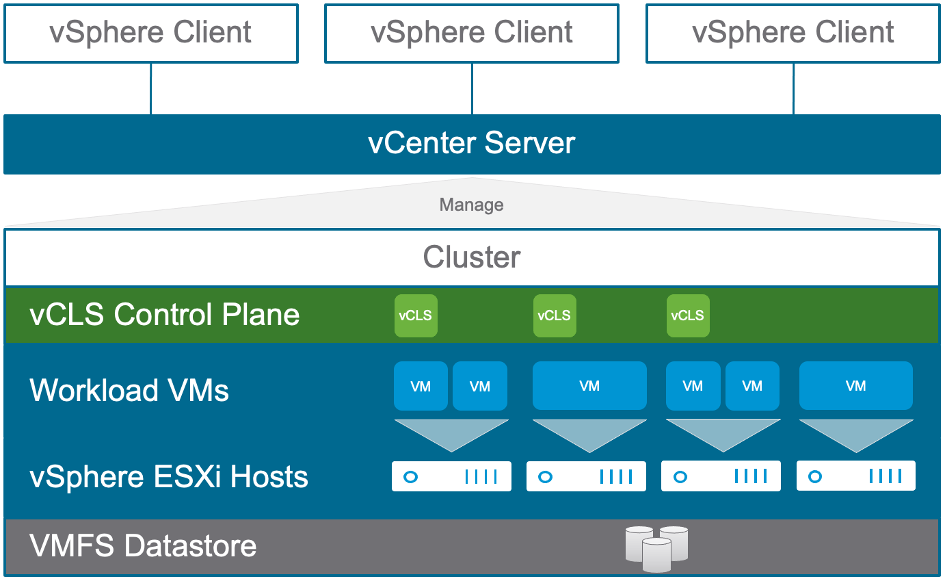
Task: Select the leftmost small VM box
Action: (421, 386)
